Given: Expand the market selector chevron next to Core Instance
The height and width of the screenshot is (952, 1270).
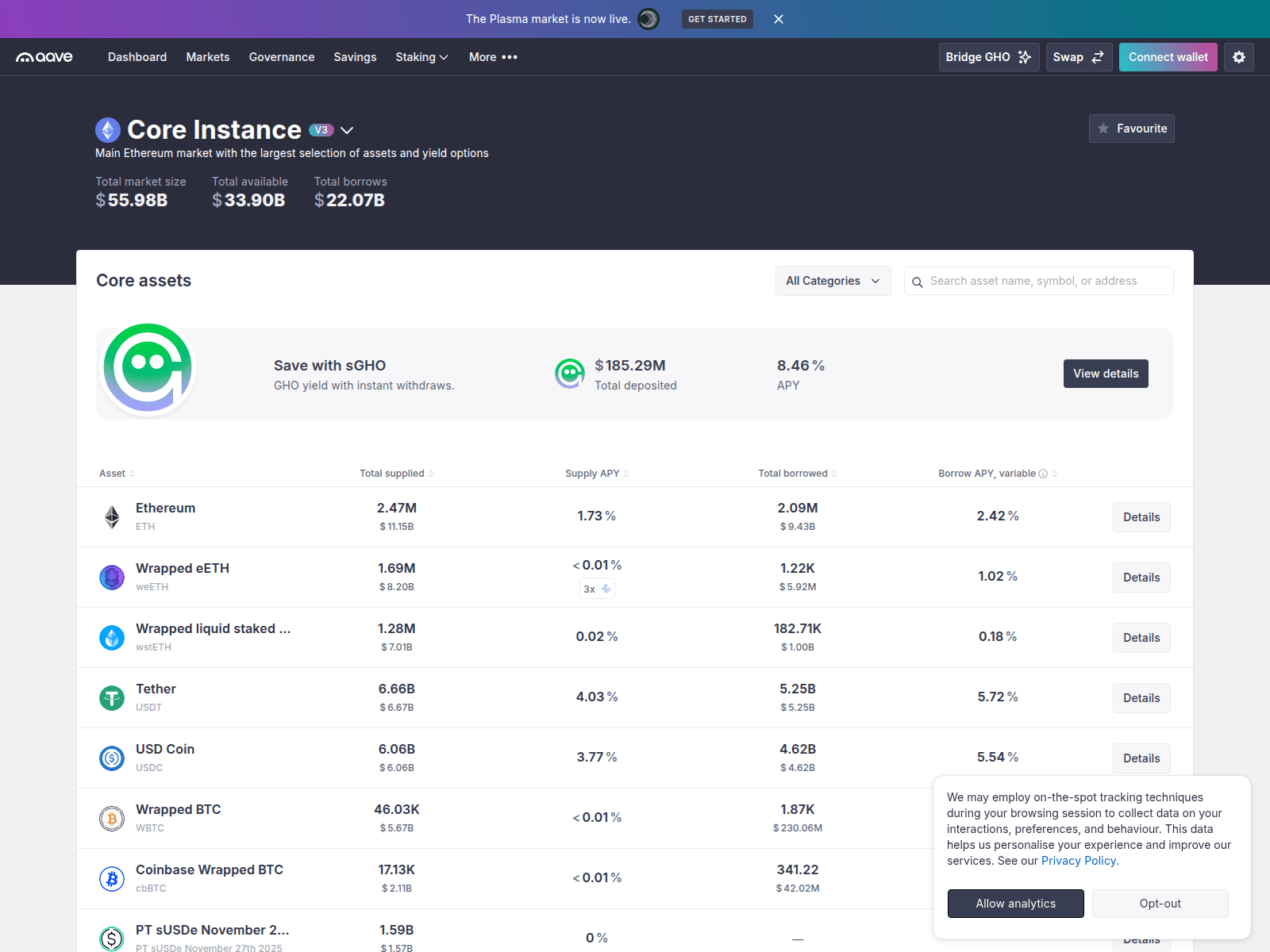Looking at the screenshot, I should point(348,129).
